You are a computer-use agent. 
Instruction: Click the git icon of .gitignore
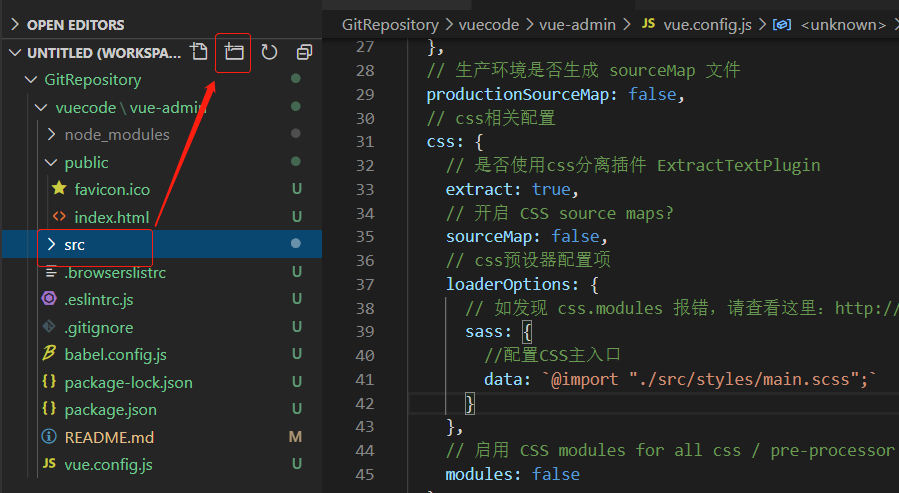point(49,326)
